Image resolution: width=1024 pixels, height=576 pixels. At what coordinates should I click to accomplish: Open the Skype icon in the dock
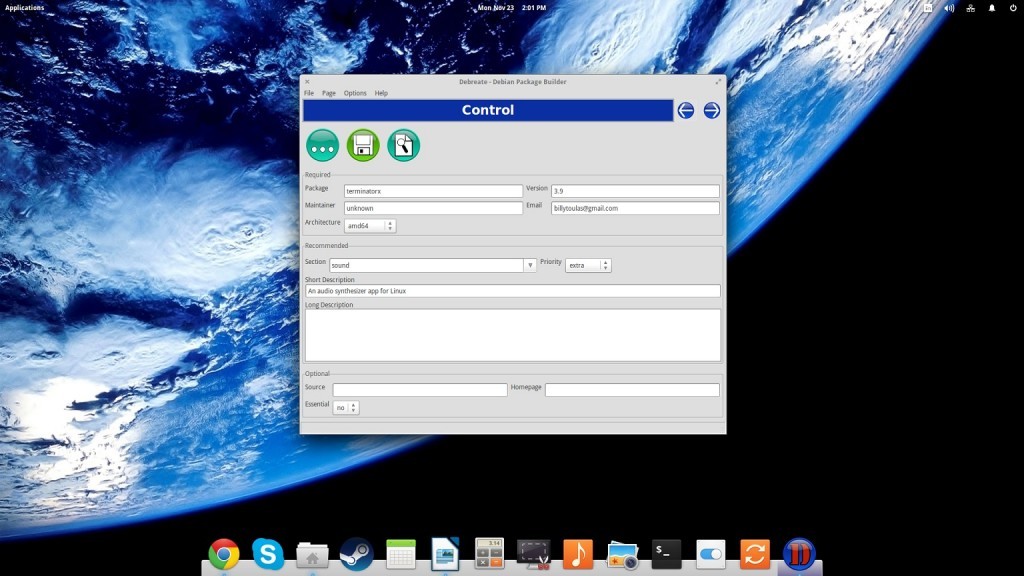[x=268, y=553]
